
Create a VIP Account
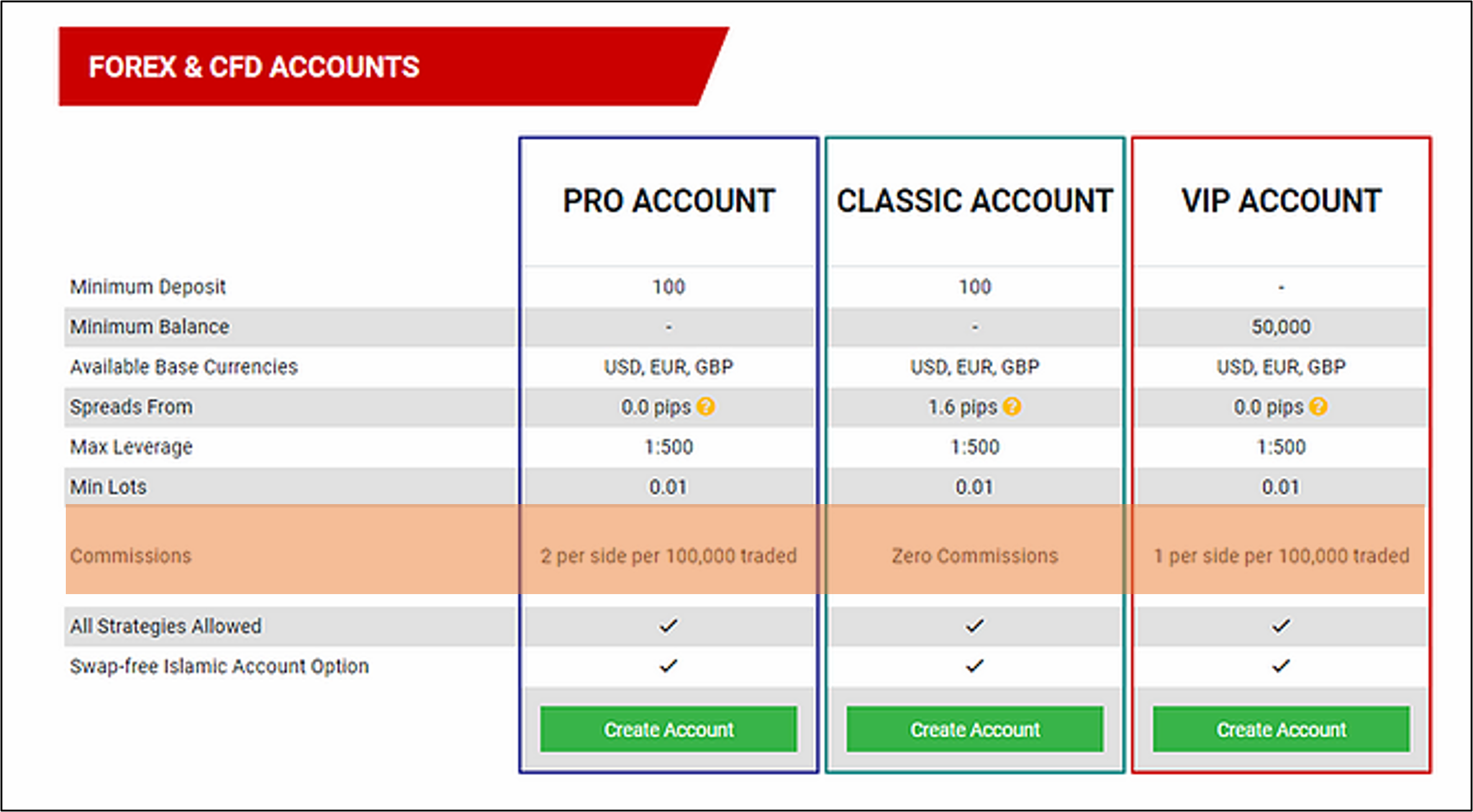pos(1281,729)
